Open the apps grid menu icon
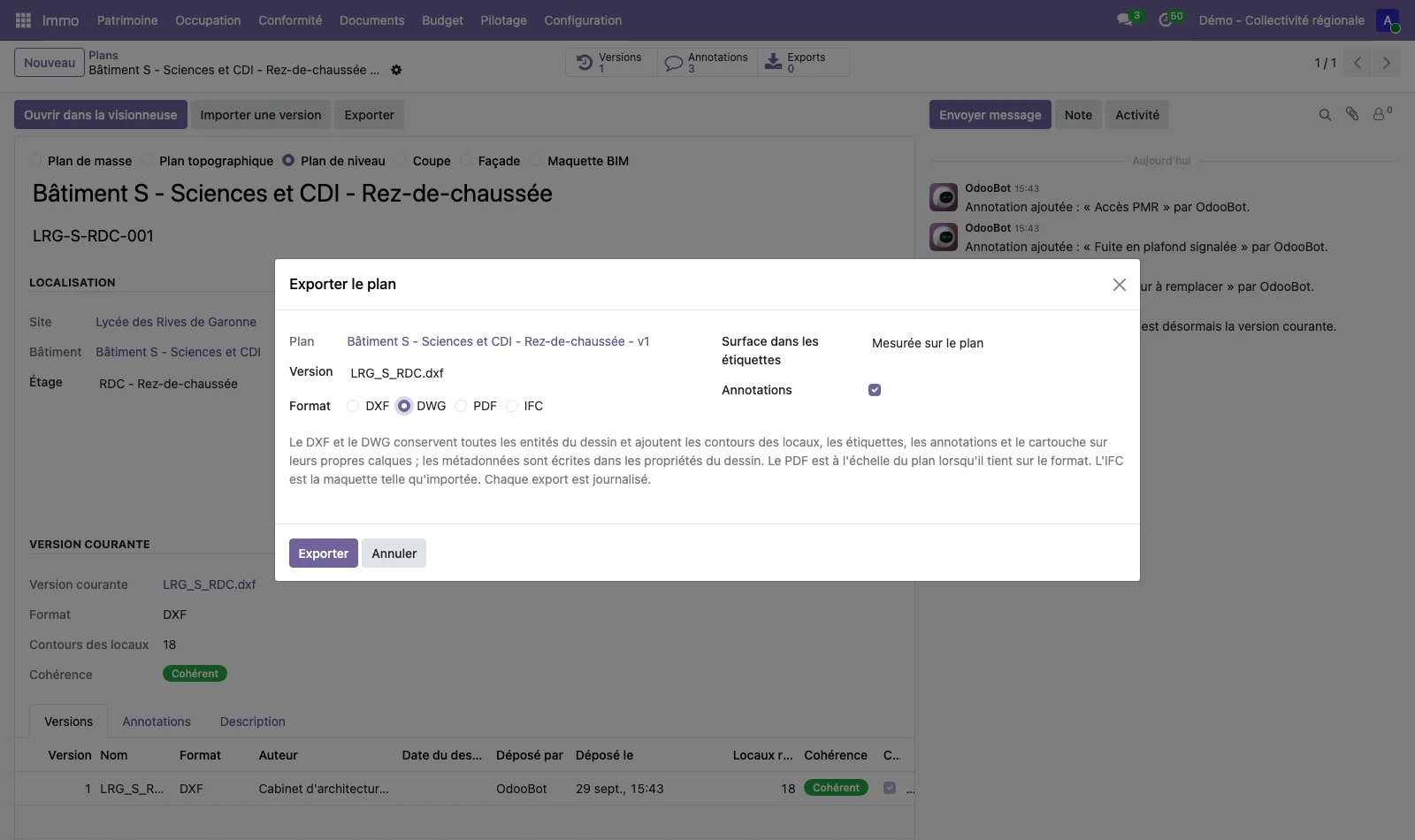This screenshot has height=840, width=1415. (x=23, y=20)
